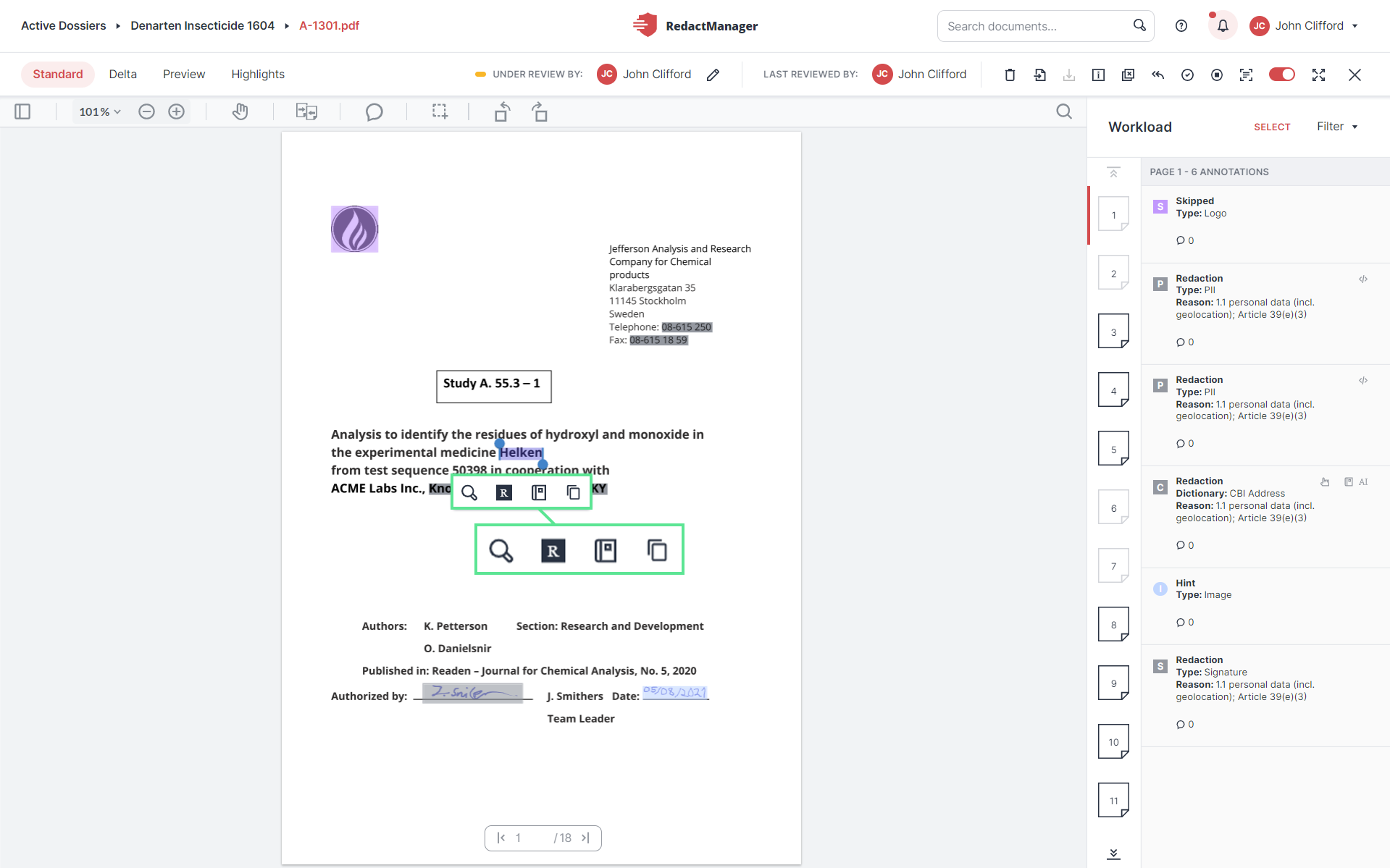
Task: Close the document viewer
Action: click(1355, 75)
